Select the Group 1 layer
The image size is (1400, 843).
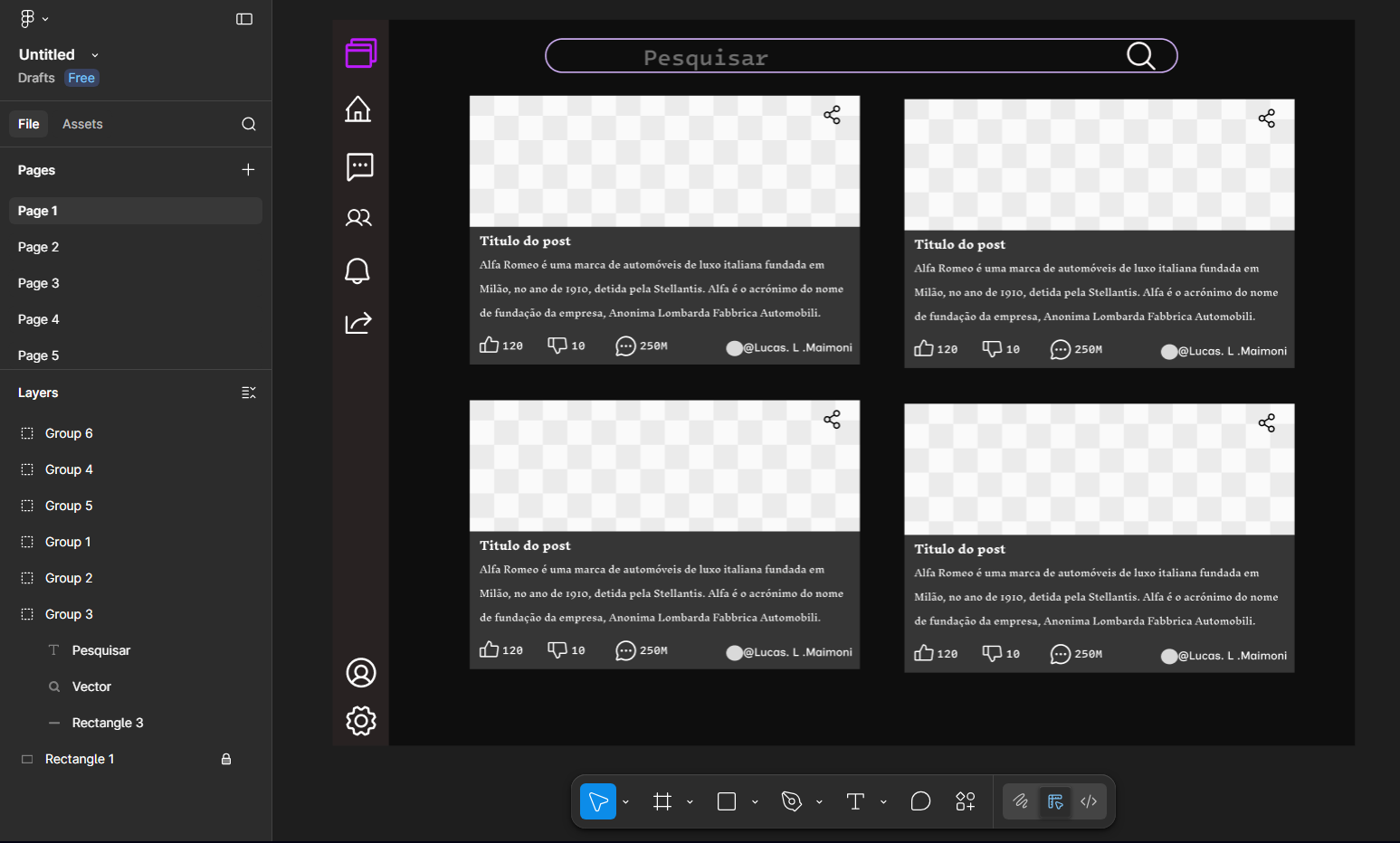[x=136, y=542]
